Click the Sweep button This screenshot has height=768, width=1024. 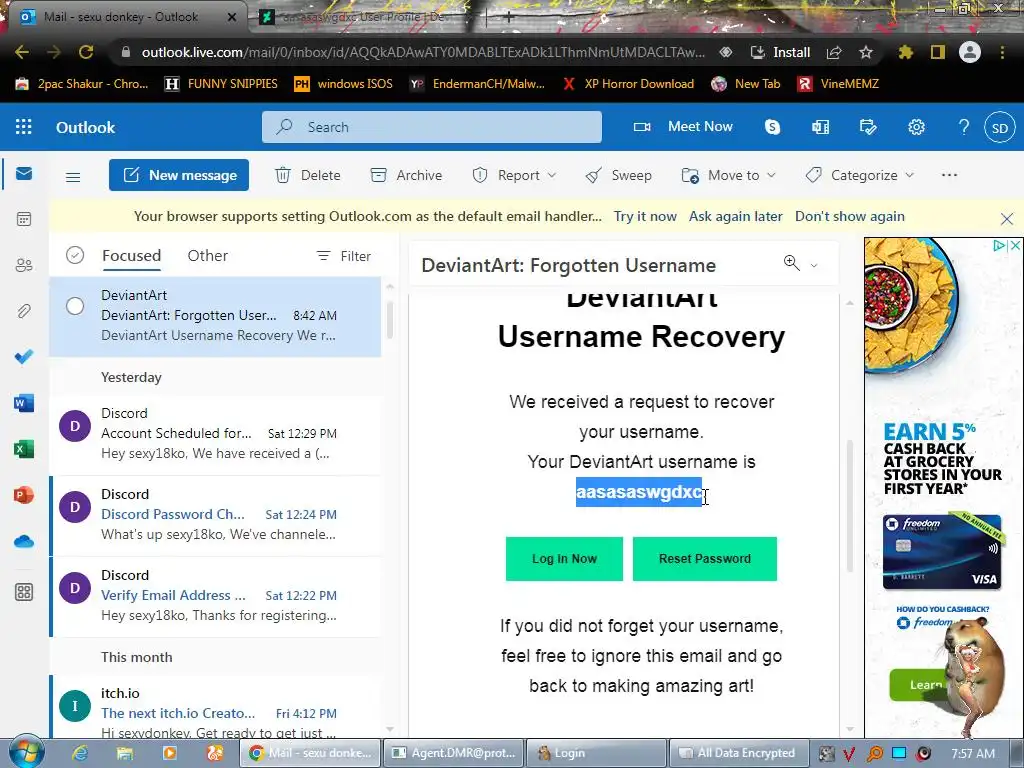[x=618, y=175]
